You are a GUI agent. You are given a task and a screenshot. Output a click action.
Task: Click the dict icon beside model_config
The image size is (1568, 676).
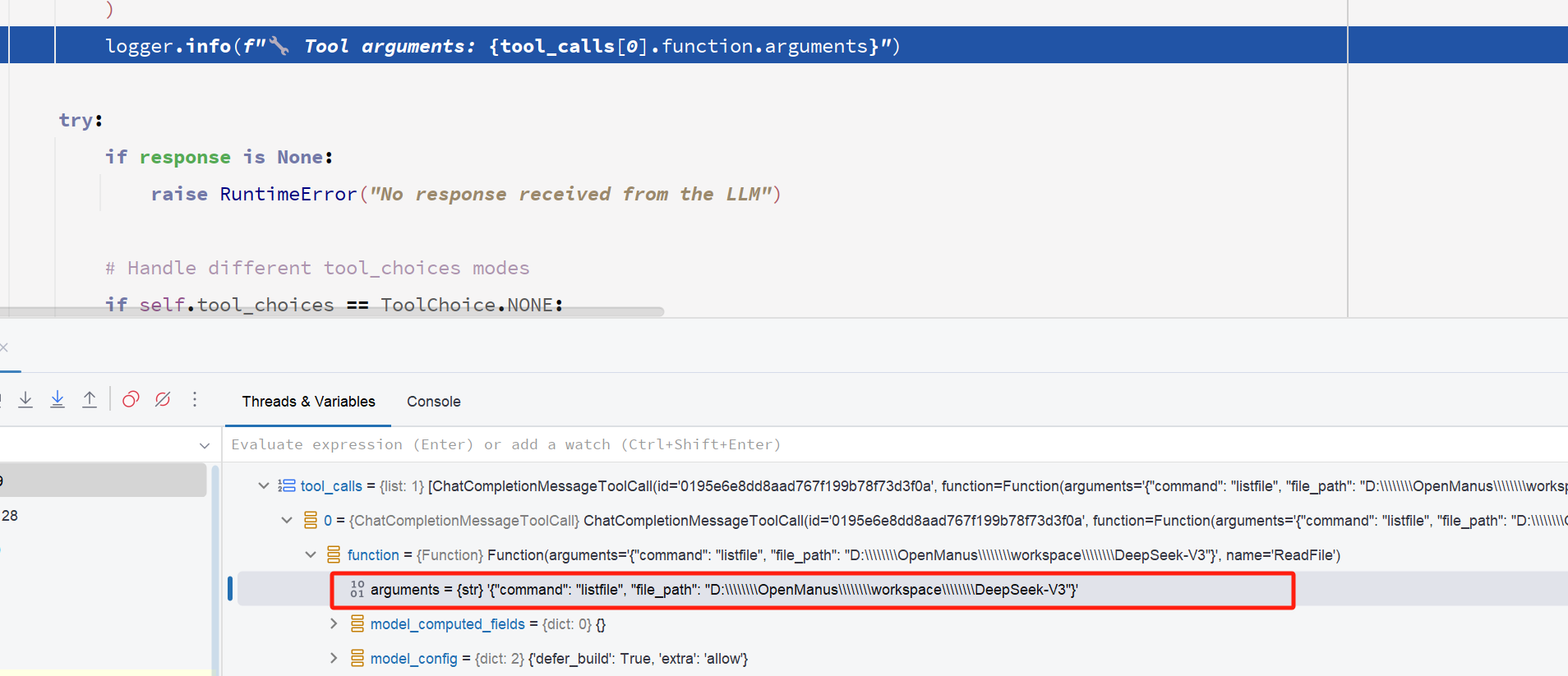[357, 658]
